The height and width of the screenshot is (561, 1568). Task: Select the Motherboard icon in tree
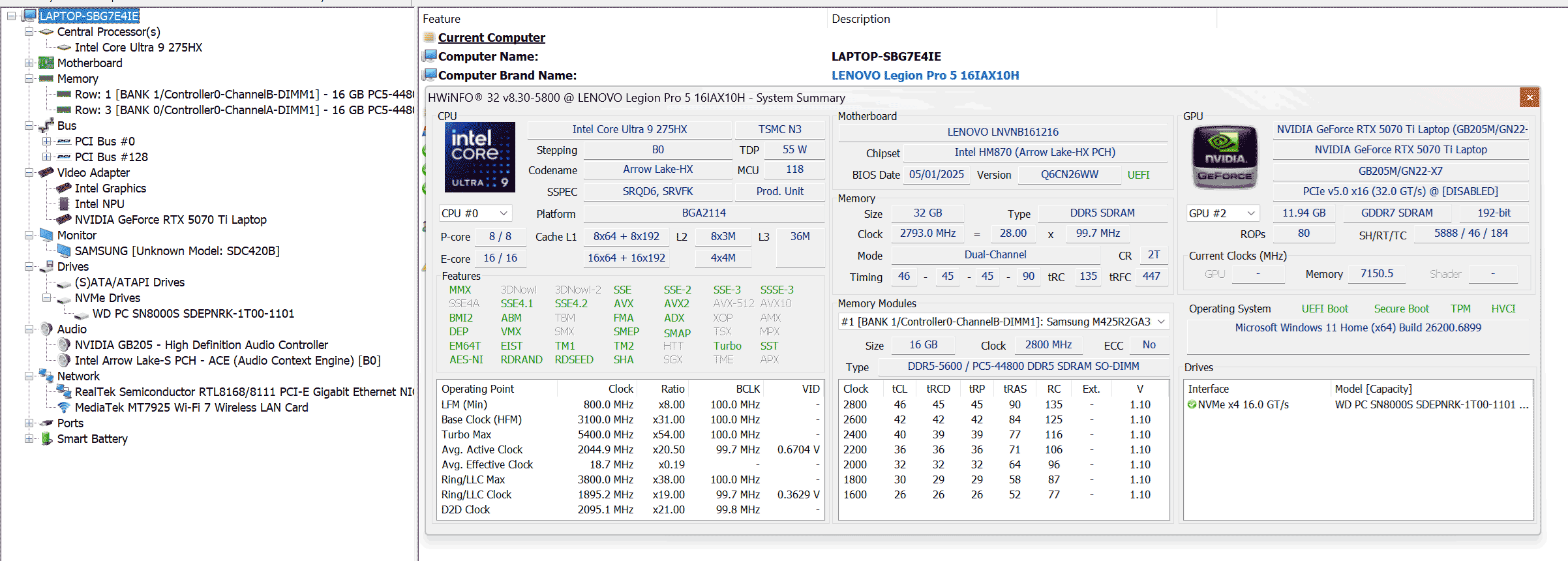46,63
